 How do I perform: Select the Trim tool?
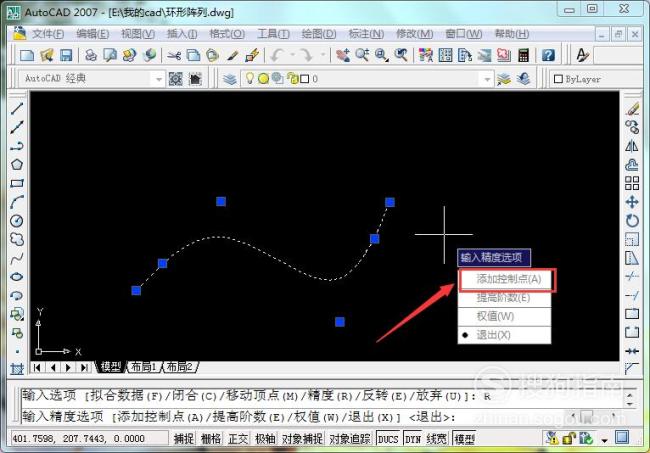click(x=632, y=277)
